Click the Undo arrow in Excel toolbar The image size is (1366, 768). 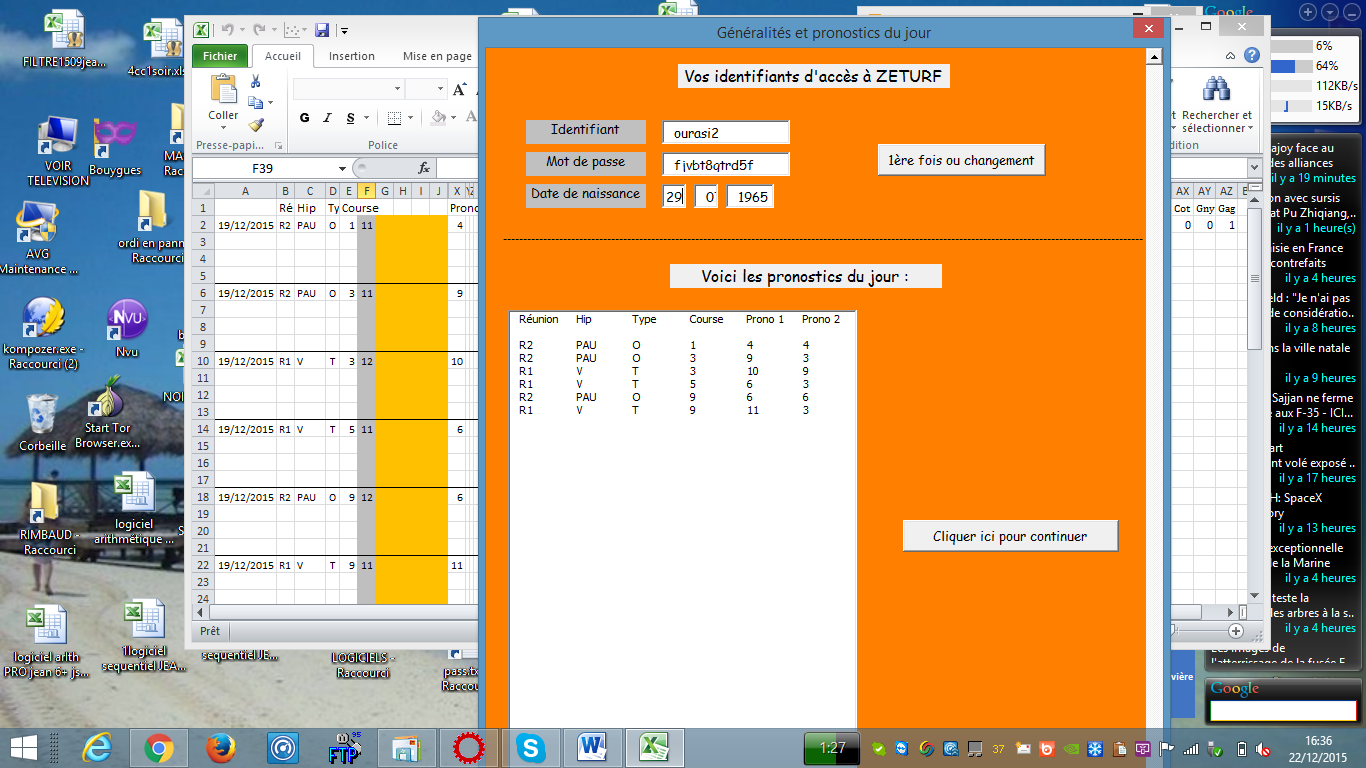click(x=227, y=30)
